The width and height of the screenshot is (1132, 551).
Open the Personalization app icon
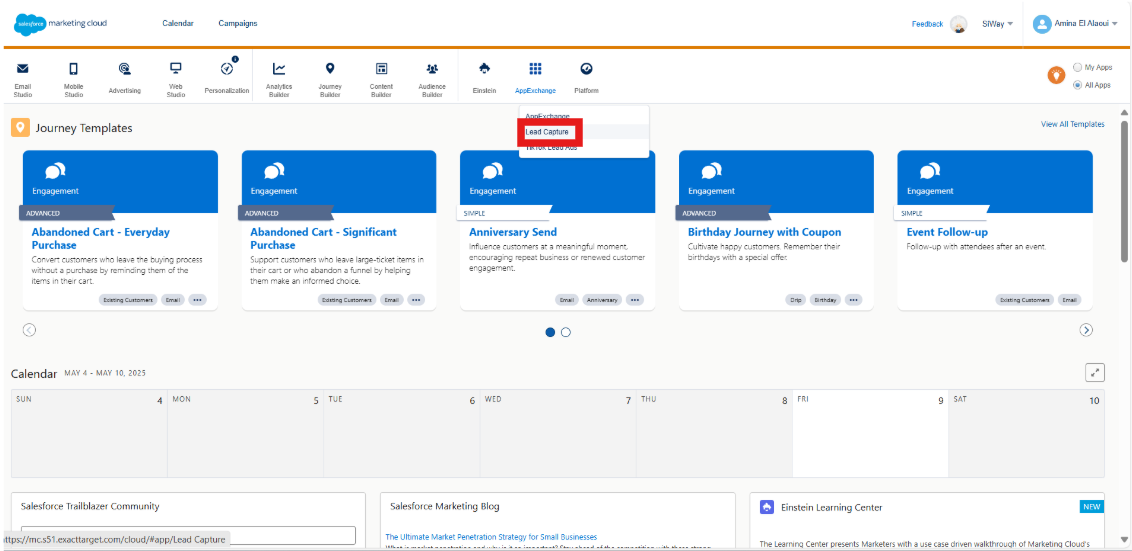(x=227, y=69)
